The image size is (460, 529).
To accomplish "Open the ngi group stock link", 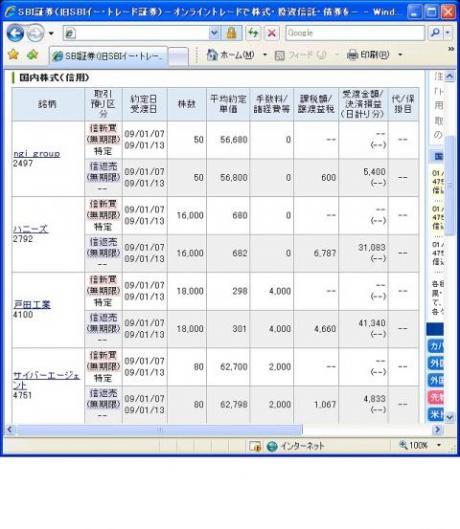I will point(36,154).
